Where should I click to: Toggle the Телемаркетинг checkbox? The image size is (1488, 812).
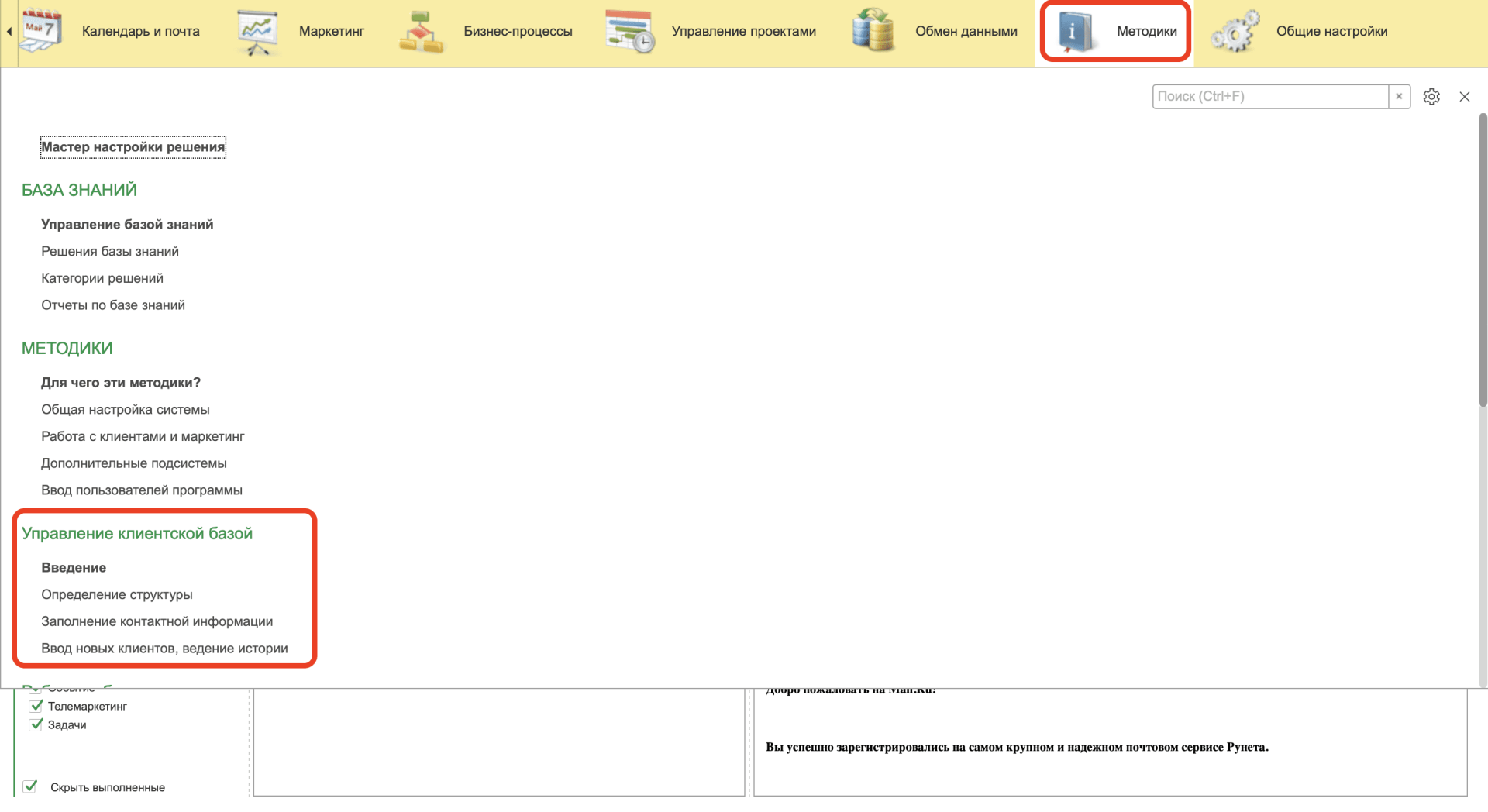[36, 706]
